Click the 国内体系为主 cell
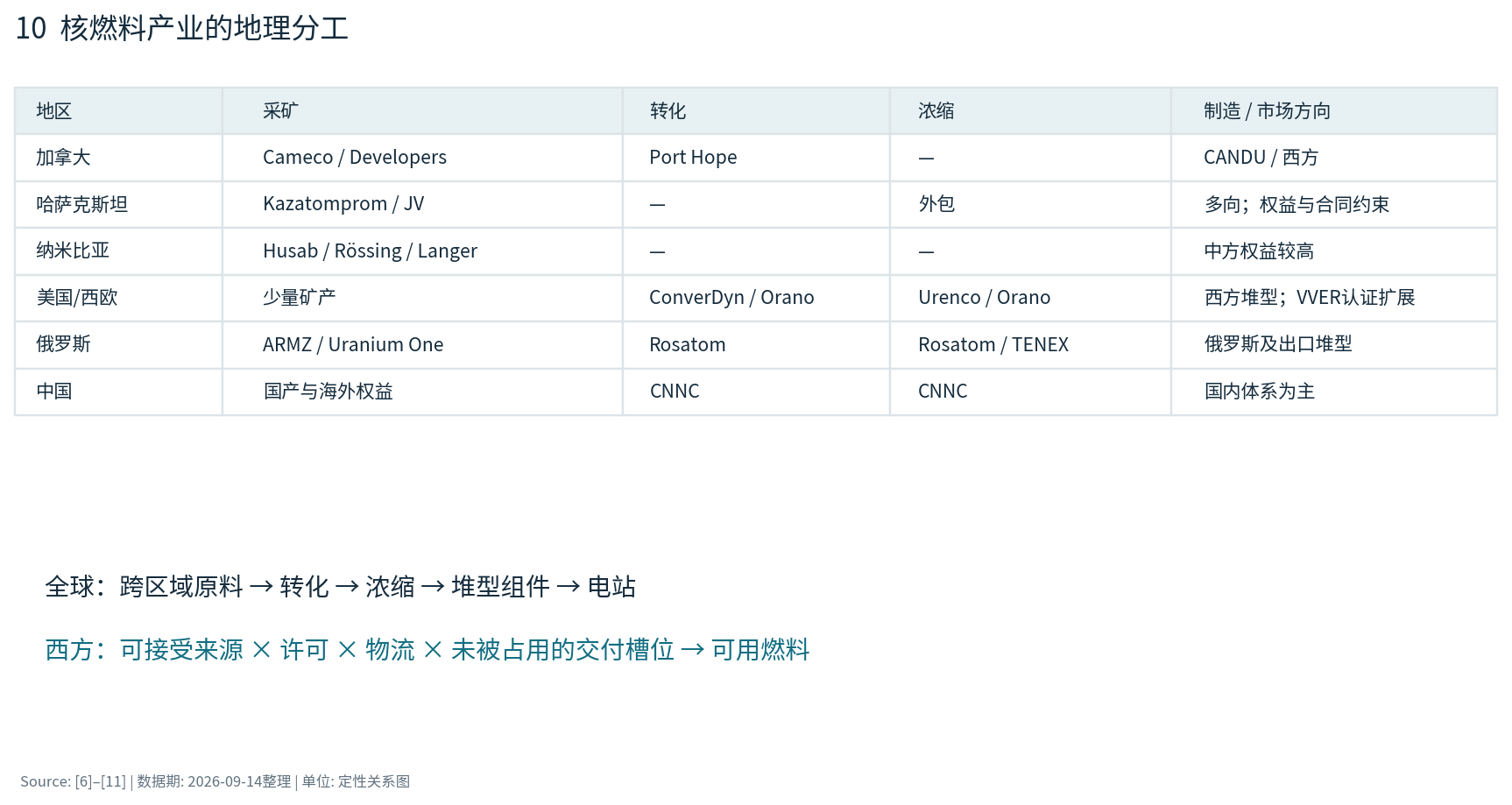 pyautogui.click(x=1334, y=392)
